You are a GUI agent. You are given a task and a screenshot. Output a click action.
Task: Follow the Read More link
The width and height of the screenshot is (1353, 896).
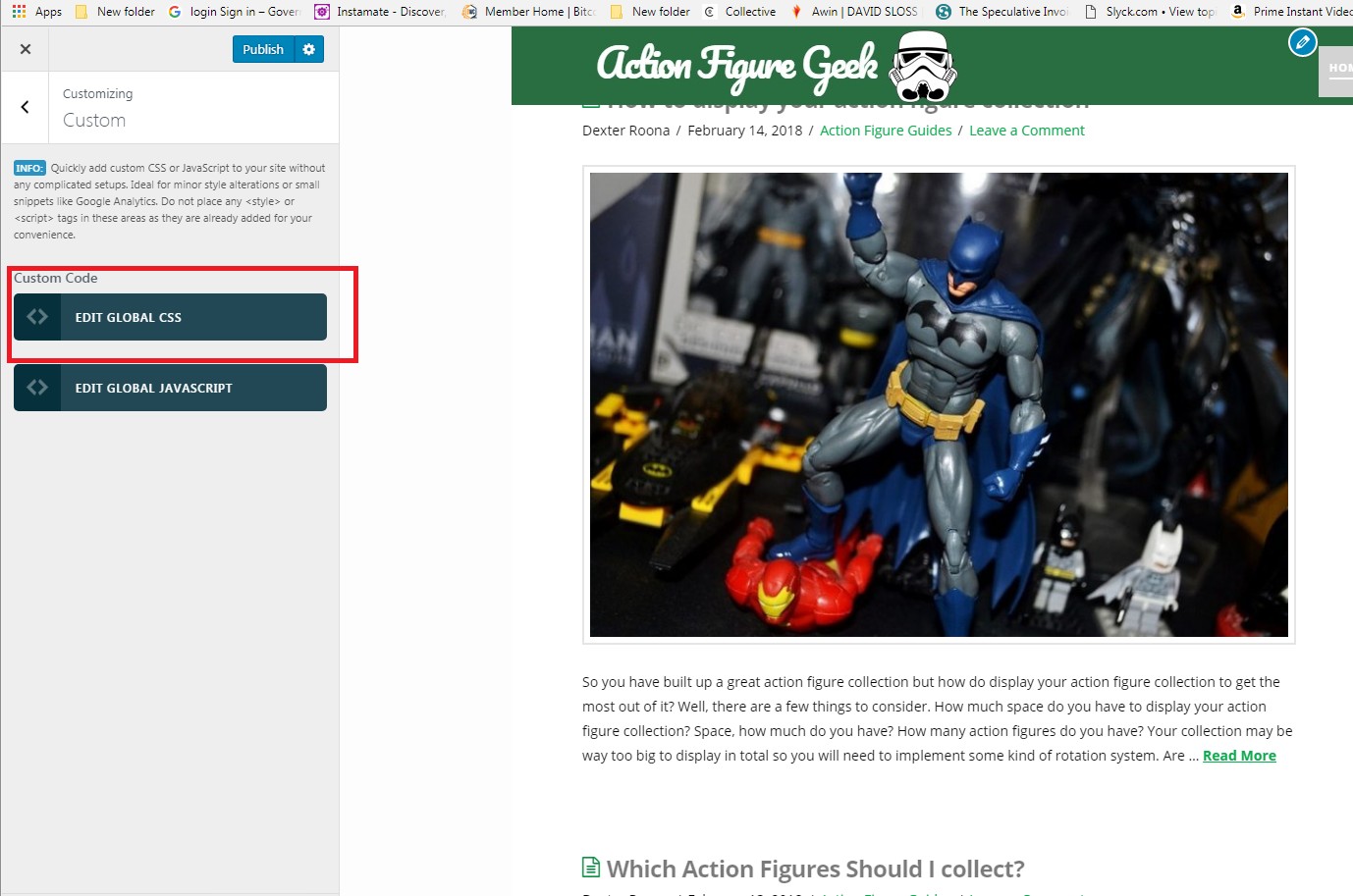(1239, 756)
